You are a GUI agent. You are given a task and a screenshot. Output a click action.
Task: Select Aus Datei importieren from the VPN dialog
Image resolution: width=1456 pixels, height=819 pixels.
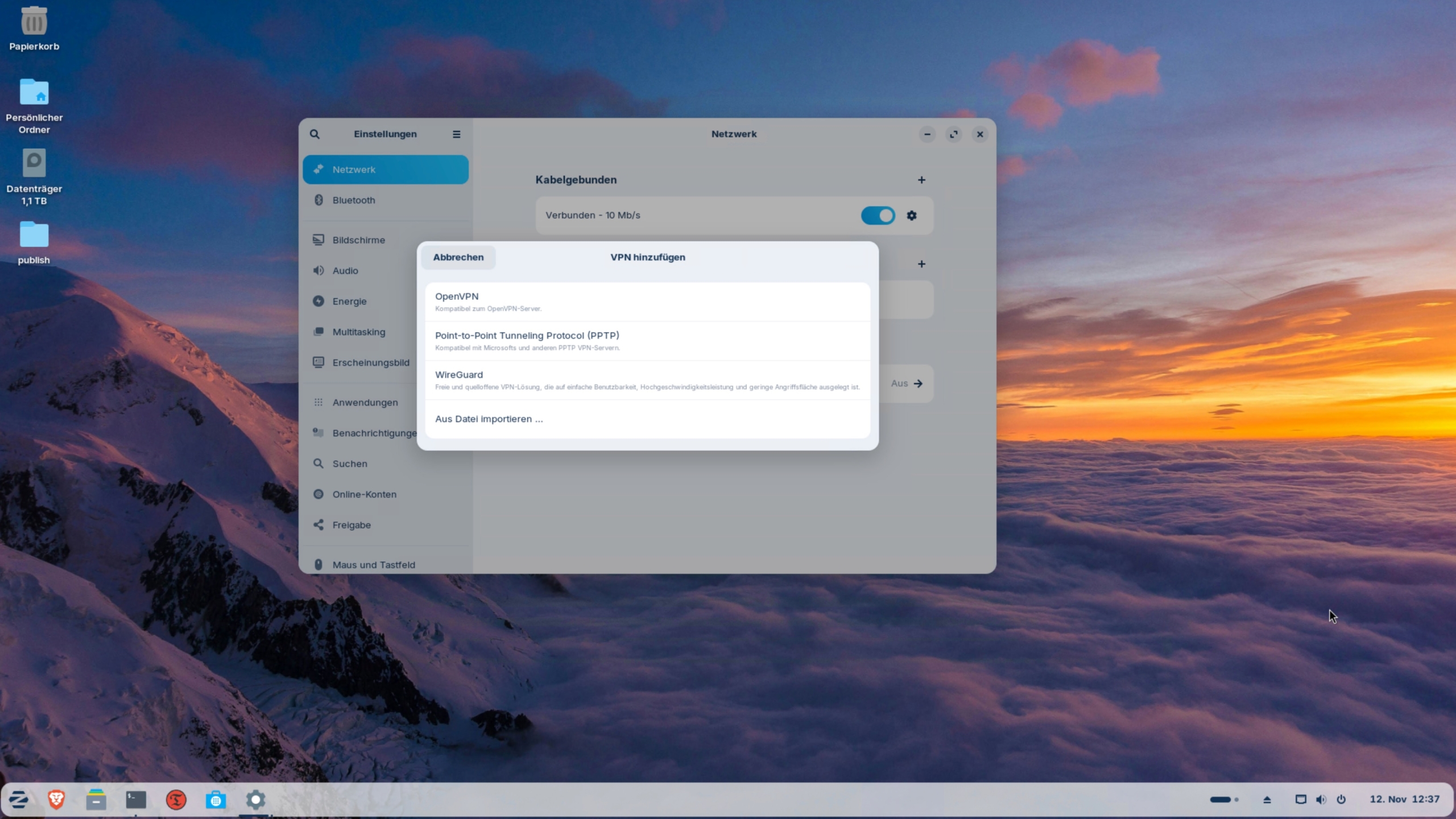coord(489,418)
